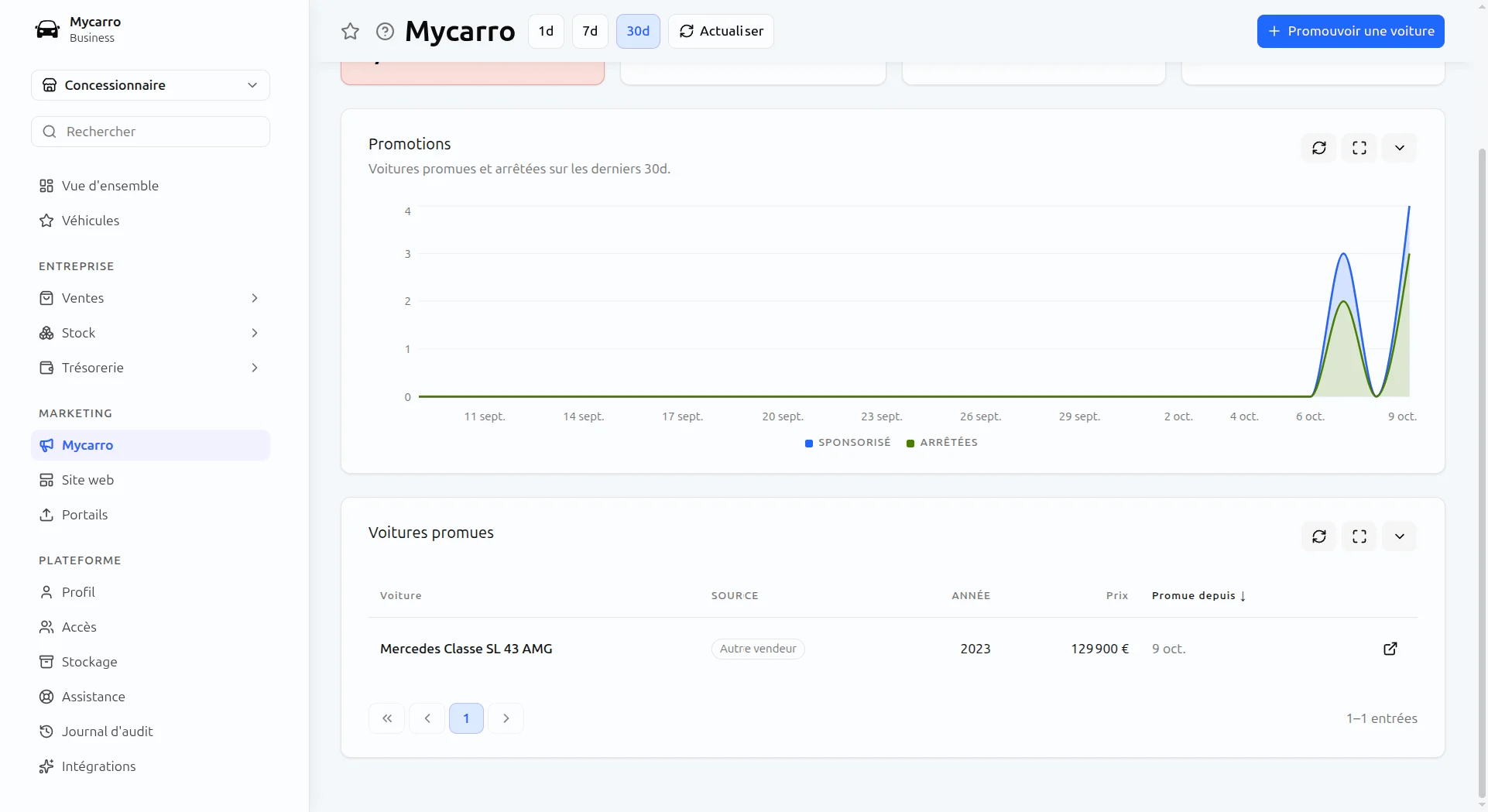Open Site web in sidebar
1488x812 pixels.
(151, 480)
